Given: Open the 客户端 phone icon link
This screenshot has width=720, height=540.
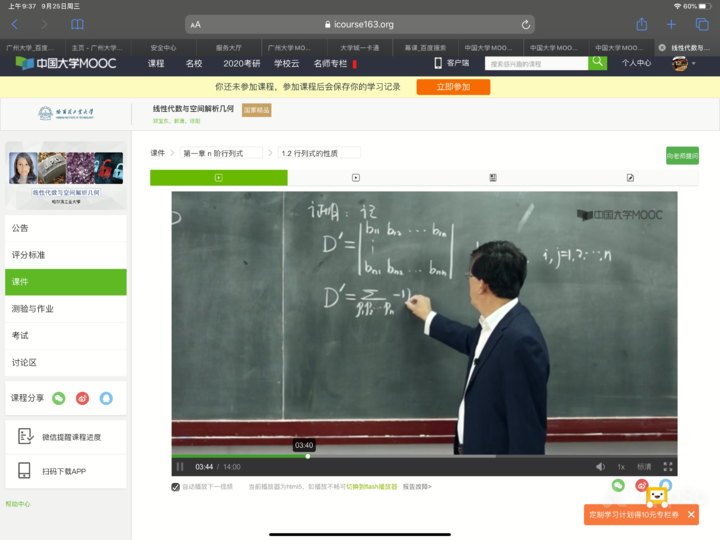Looking at the screenshot, I should pos(452,63).
